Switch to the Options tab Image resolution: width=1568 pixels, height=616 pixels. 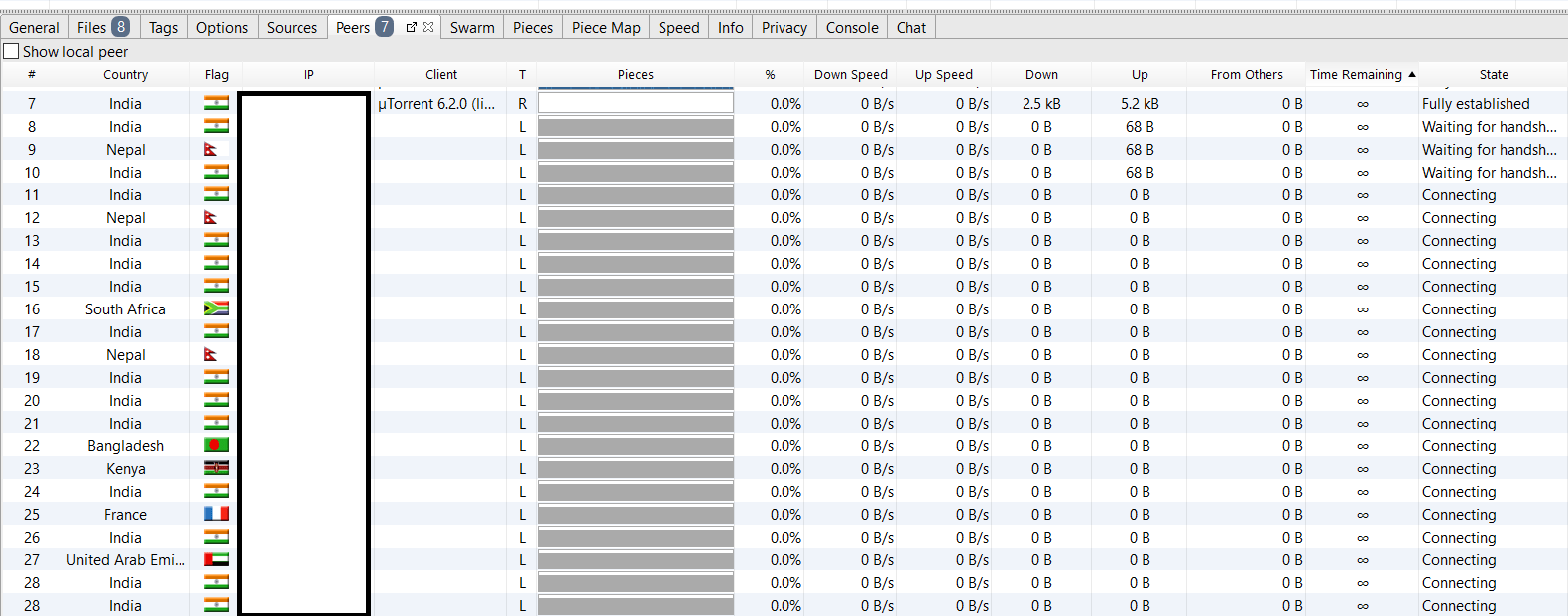click(x=222, y=27)
